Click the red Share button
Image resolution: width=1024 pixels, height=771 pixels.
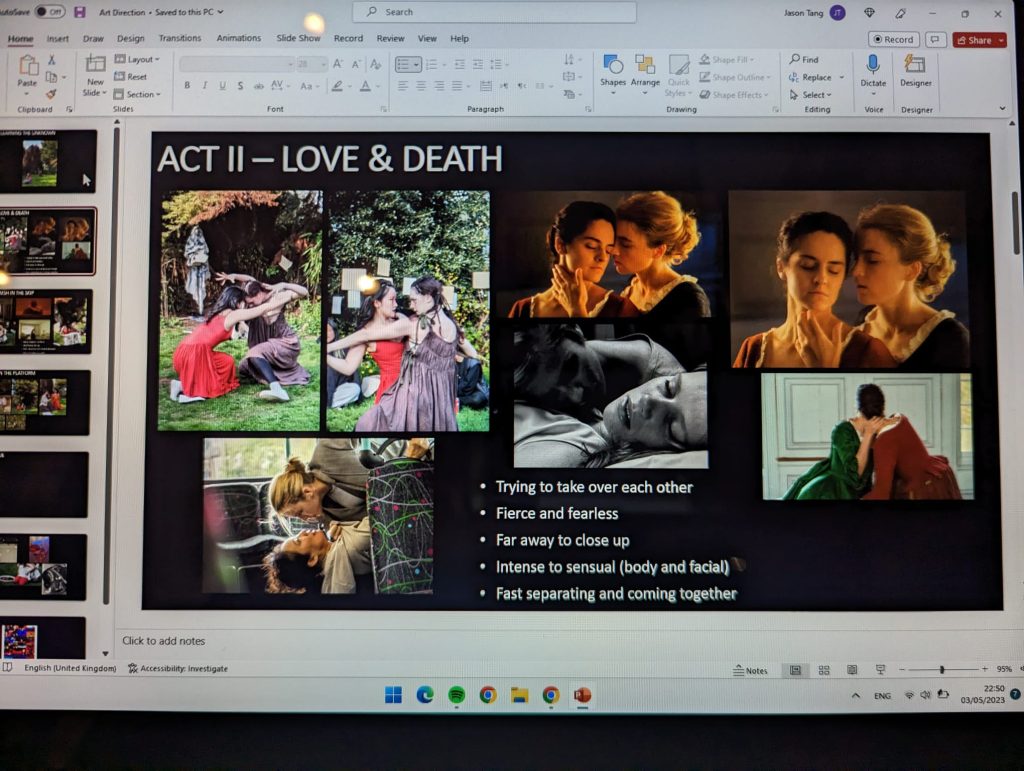pyautogui.click(x=978, y=40)
